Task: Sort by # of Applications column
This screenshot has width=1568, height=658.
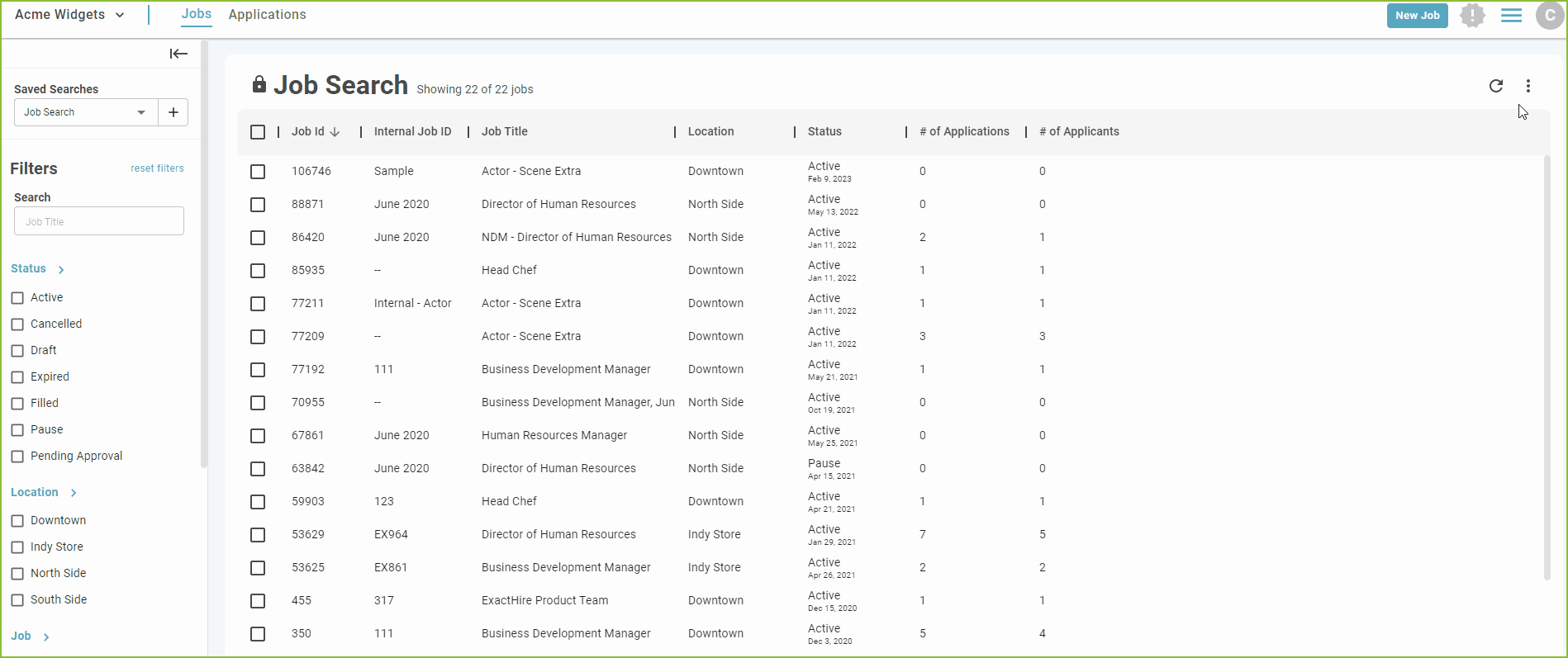Action: coord(964,131)
